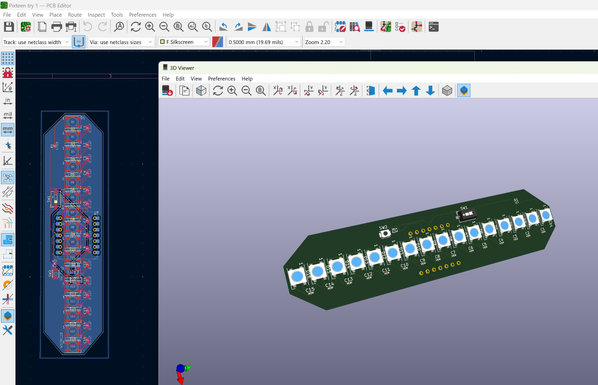
Task: Refresh the PCB Editor view
Action: pyautogui.click(x=135, y=27)
